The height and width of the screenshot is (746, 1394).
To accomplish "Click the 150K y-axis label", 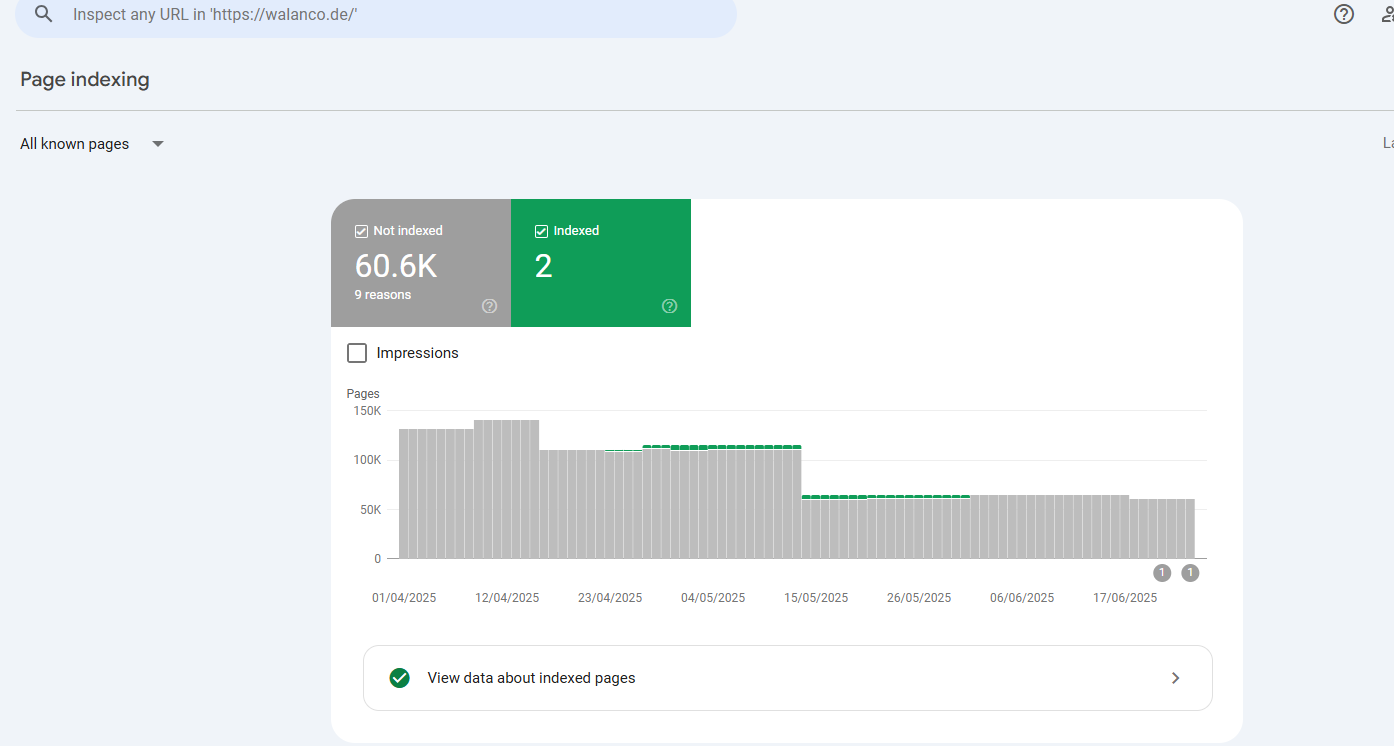I will [367, 411].
